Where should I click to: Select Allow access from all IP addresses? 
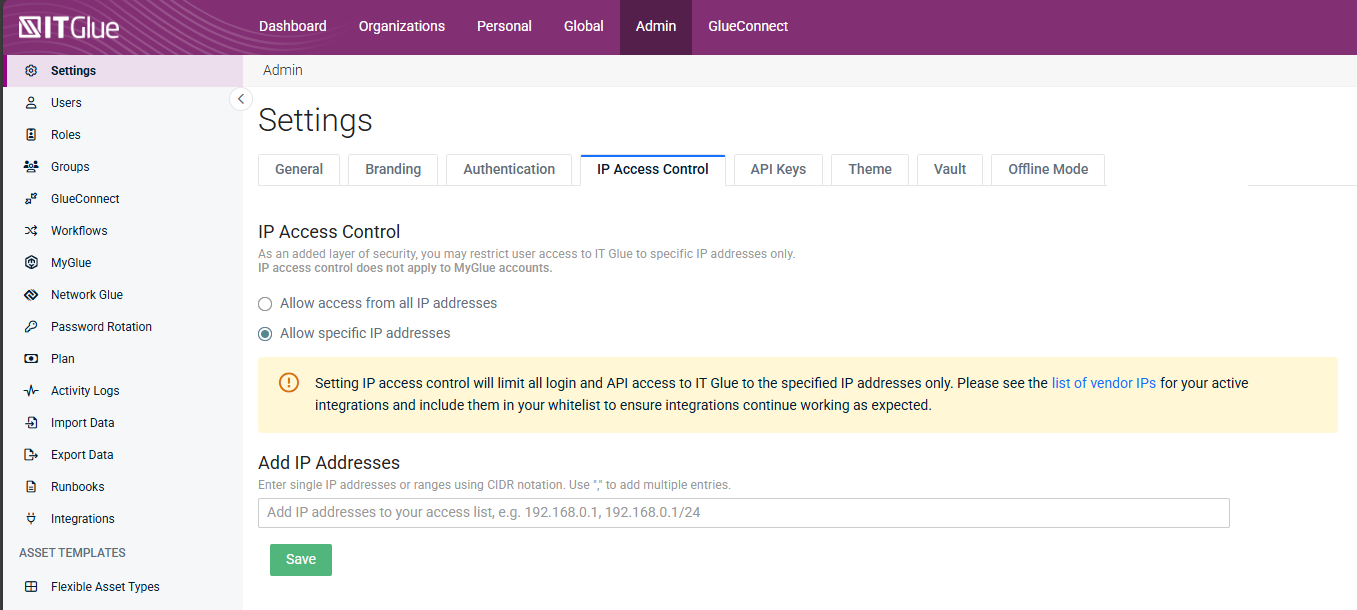(265, 303)
